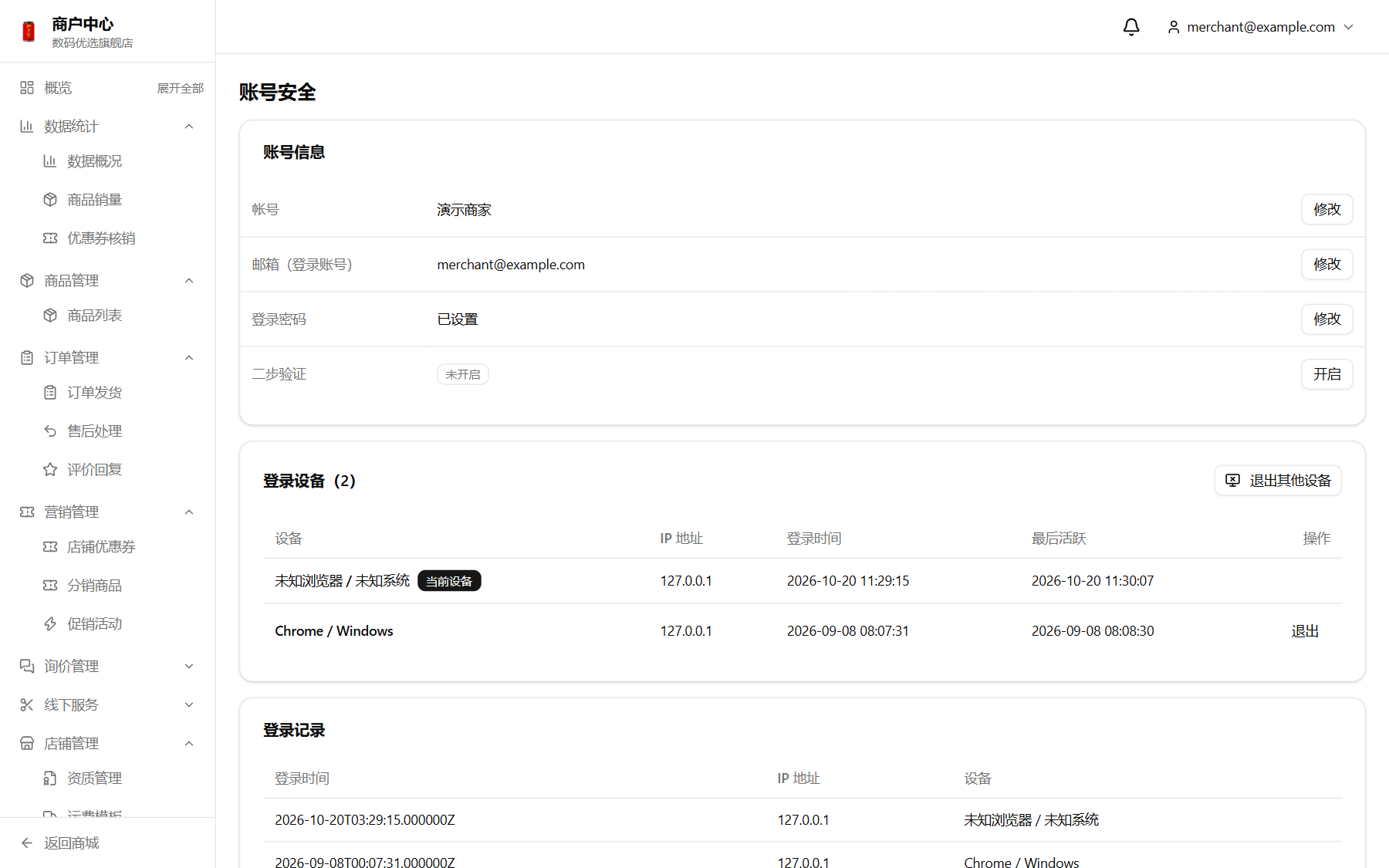Click the red store logo icon

click(x=29, y=32)
